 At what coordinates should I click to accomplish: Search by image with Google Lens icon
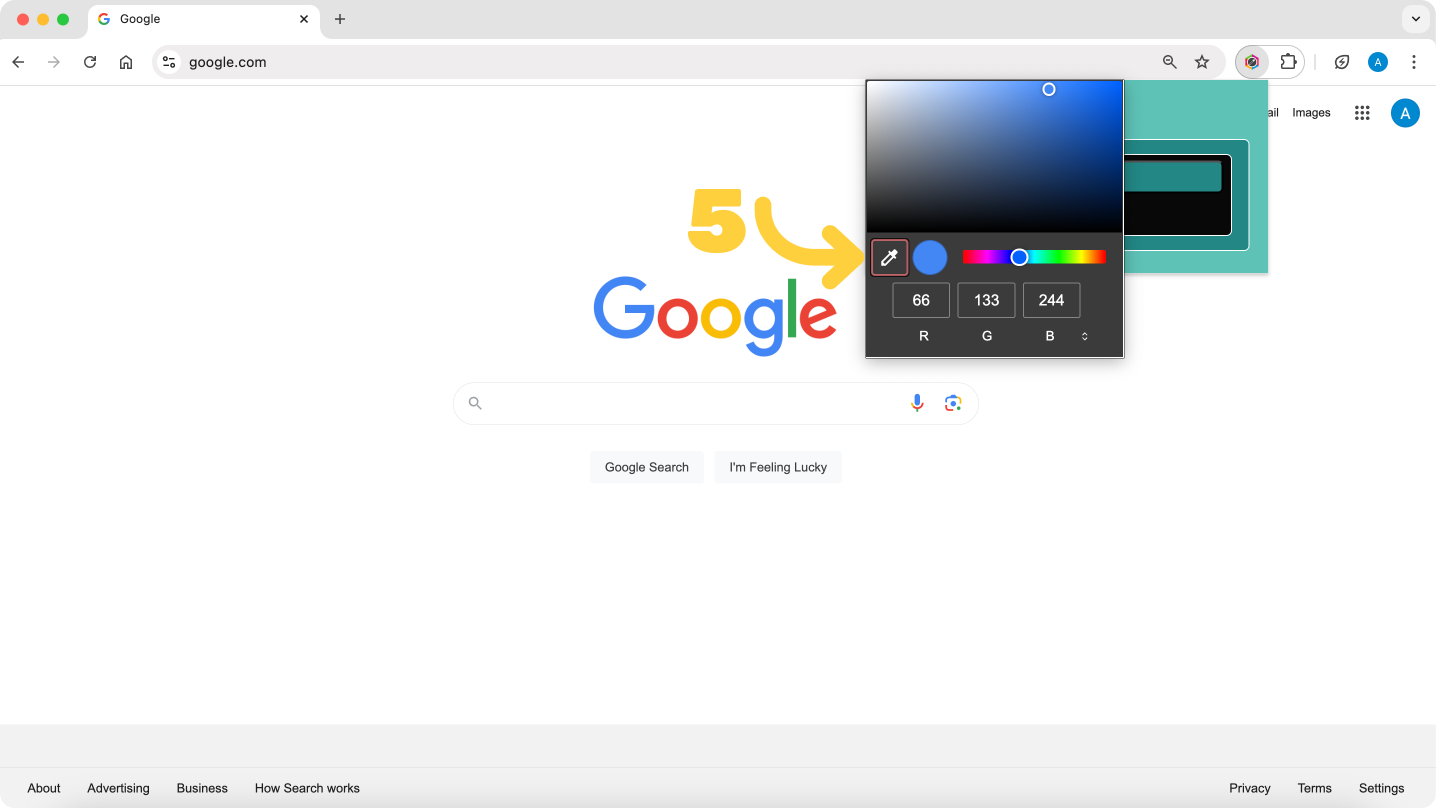[x=953, y=403]
